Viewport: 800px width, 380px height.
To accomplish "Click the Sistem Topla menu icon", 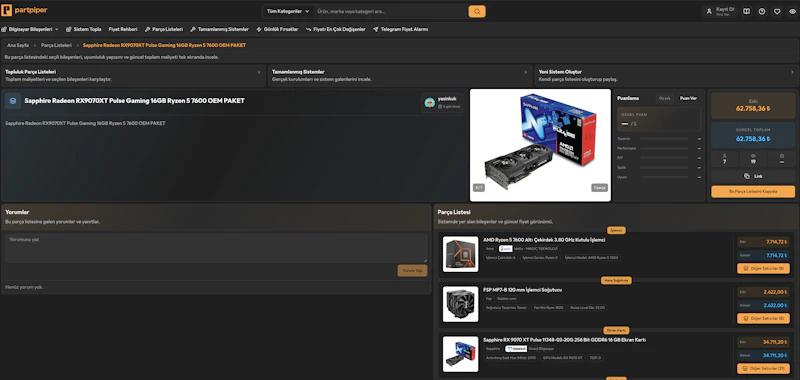I will tap(68, 30).
